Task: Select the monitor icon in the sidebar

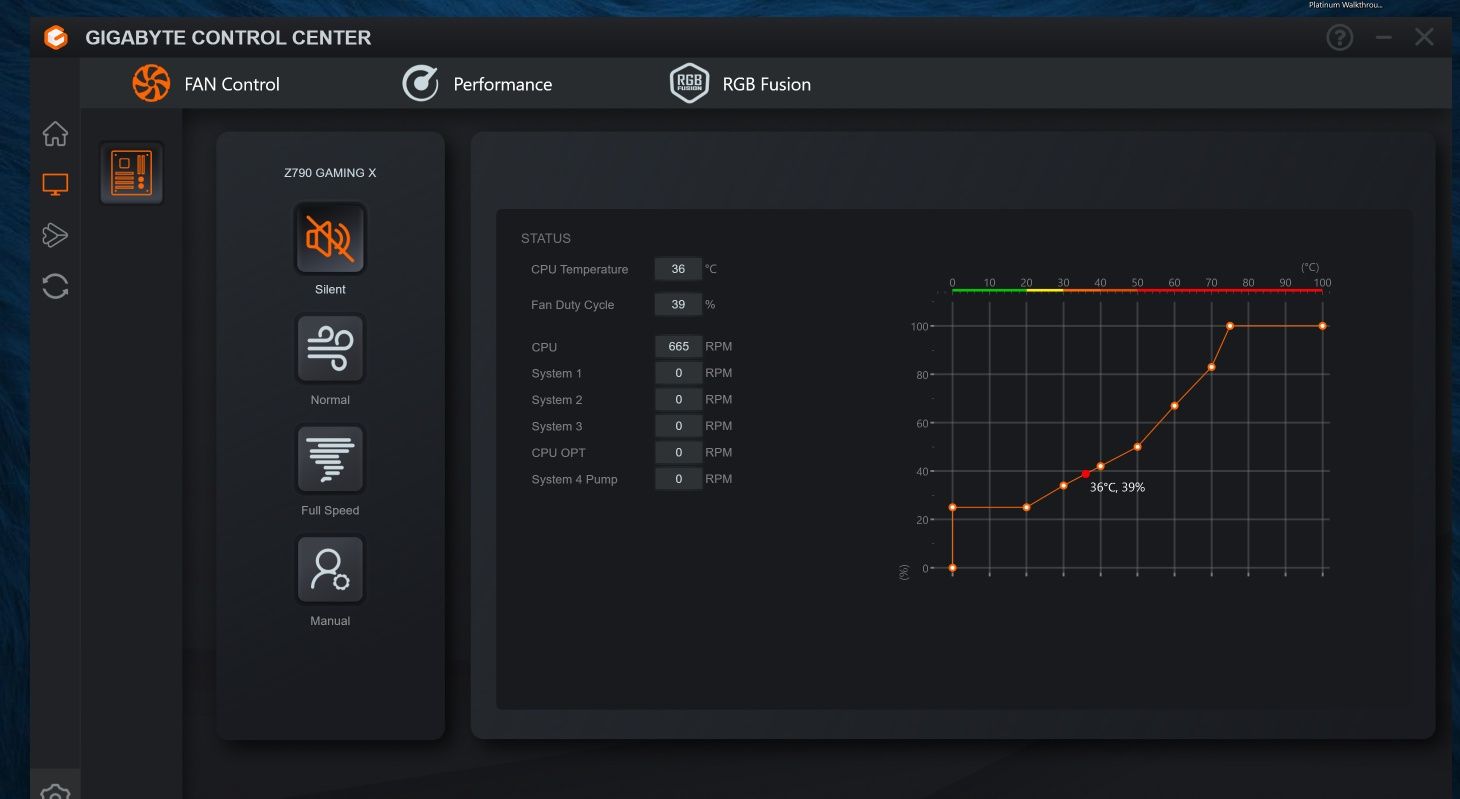Action: click(55, 185)
